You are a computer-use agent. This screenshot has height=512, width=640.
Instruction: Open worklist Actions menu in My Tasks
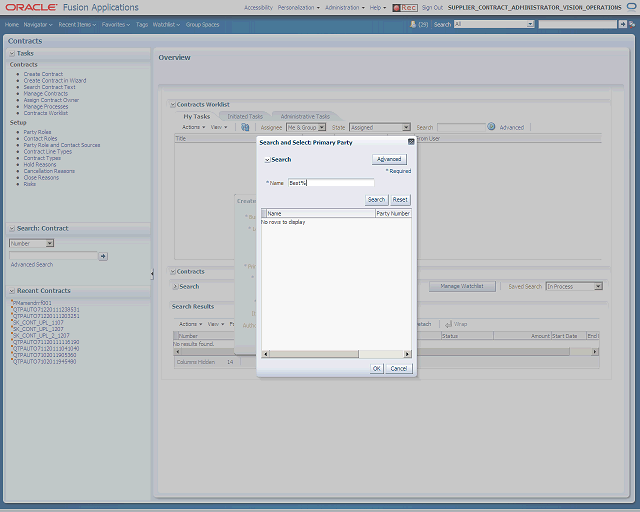[193, 127]
